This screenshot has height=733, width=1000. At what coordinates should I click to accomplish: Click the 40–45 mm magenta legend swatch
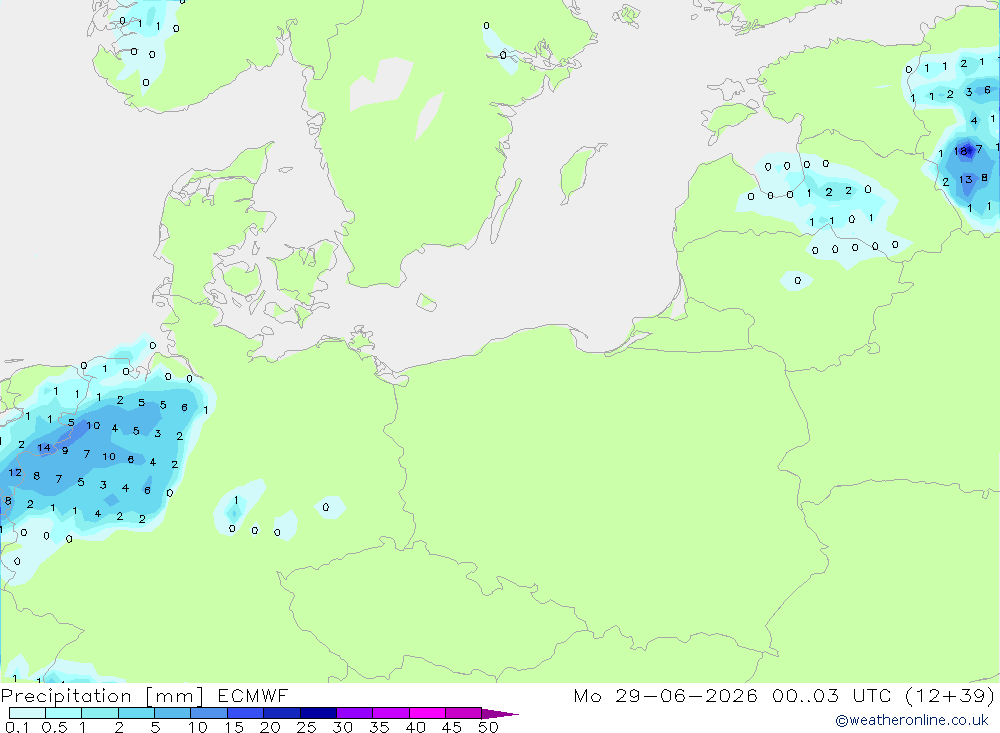[427, 713]
